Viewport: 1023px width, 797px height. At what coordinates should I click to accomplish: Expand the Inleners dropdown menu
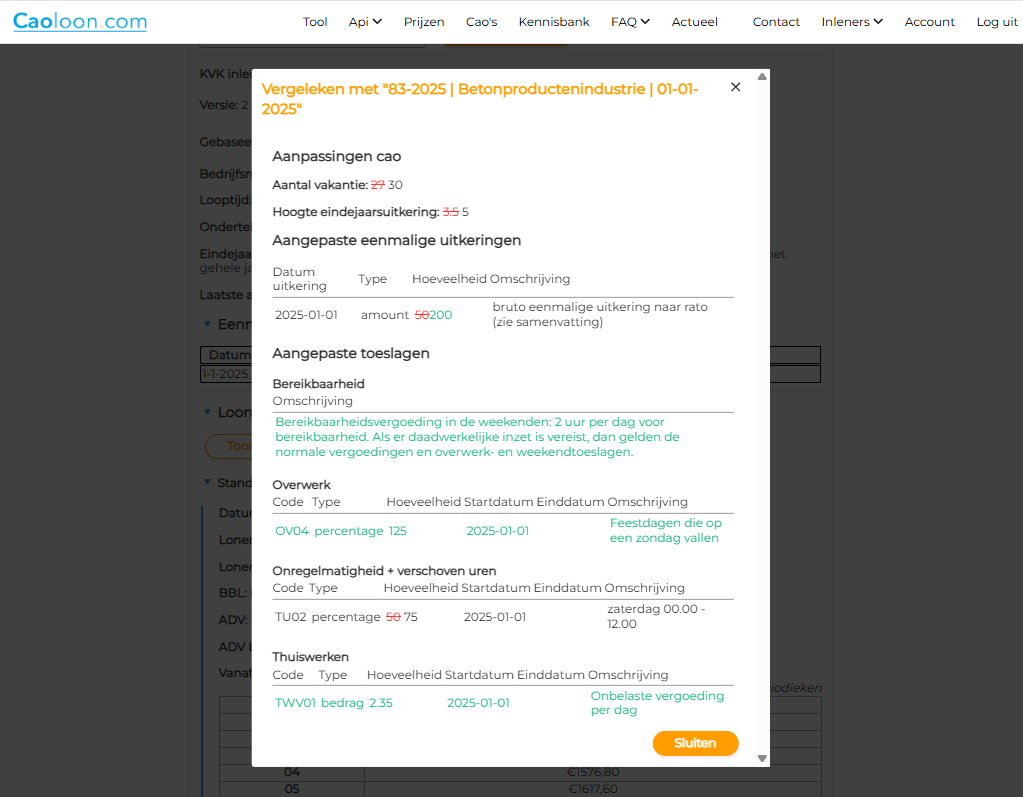pos(852,22)
